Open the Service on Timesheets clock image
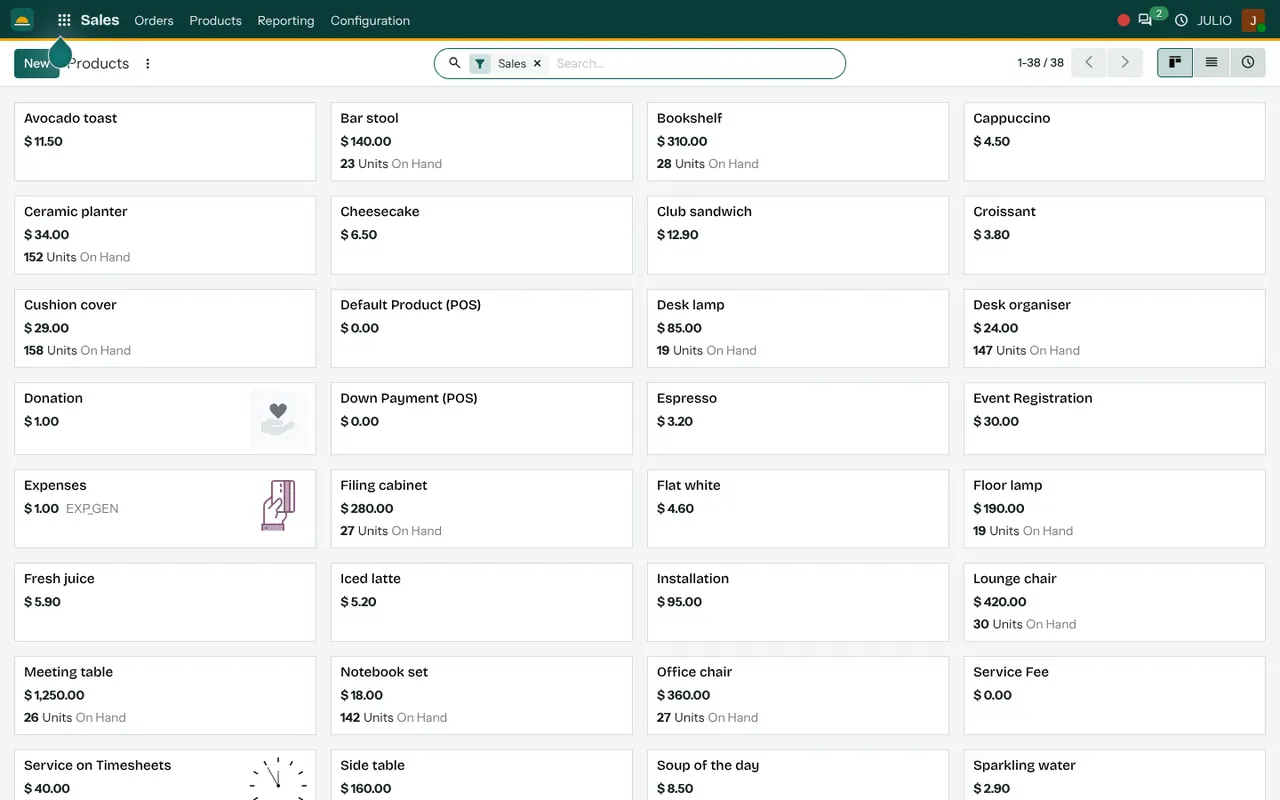 point(278,779)
